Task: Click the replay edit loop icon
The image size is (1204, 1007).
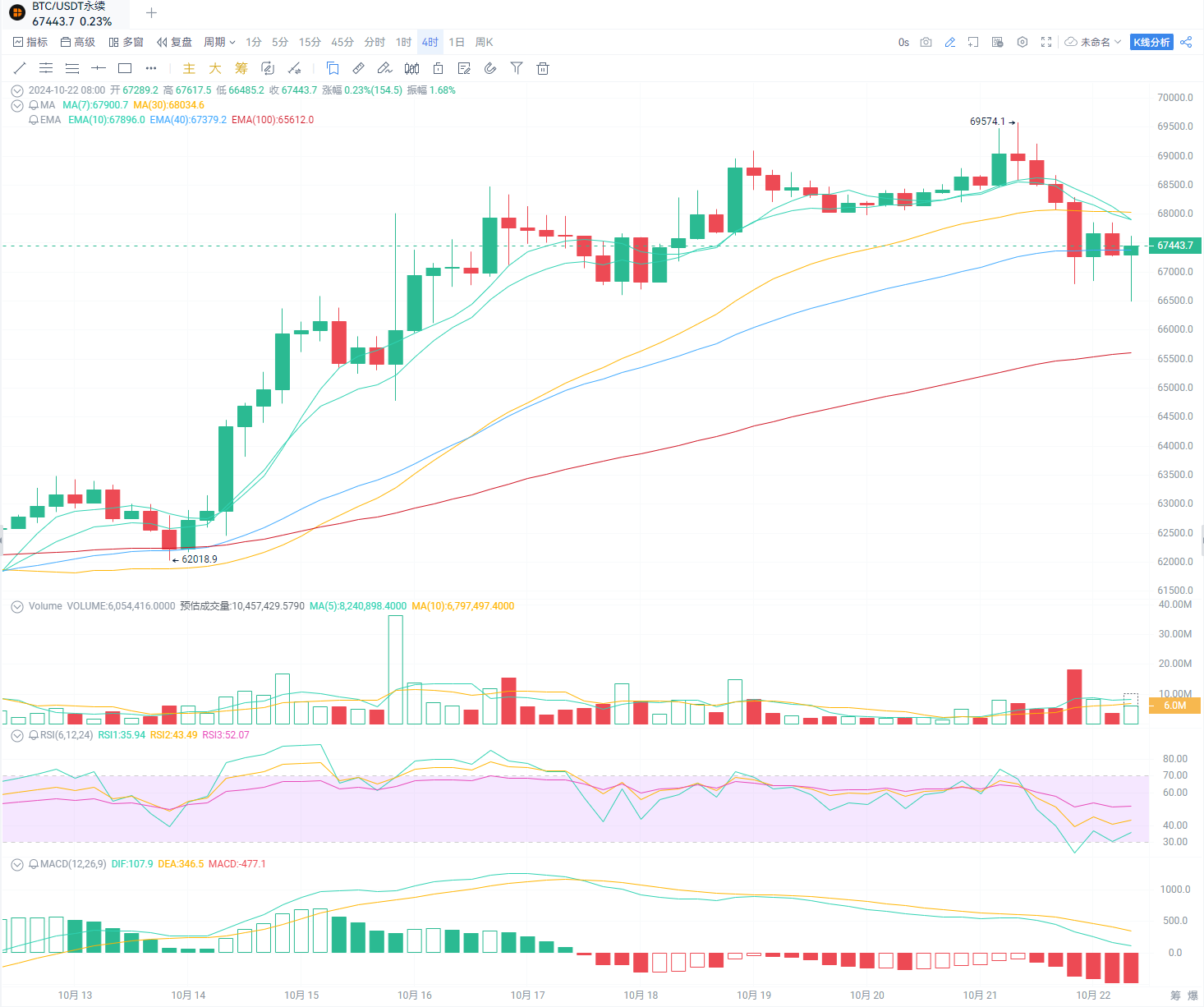Action: point(268,68)
